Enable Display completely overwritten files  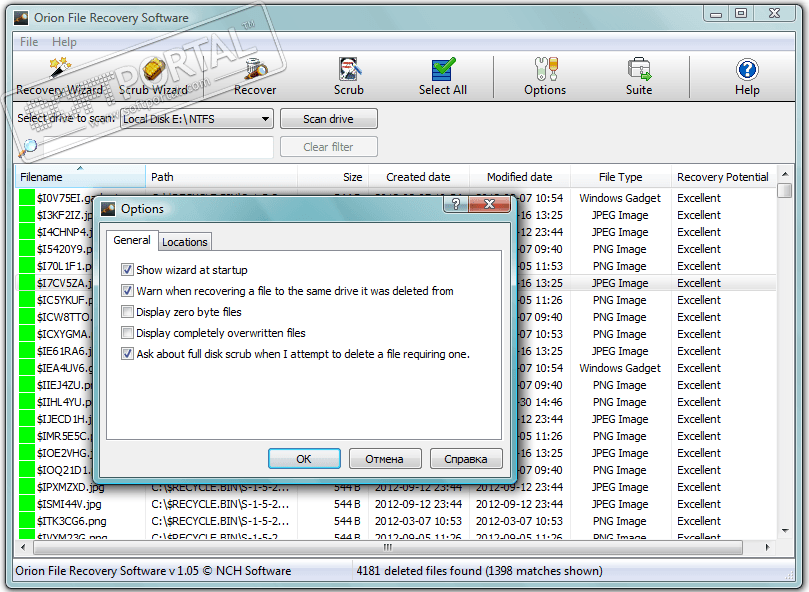[x=127, y=333]
